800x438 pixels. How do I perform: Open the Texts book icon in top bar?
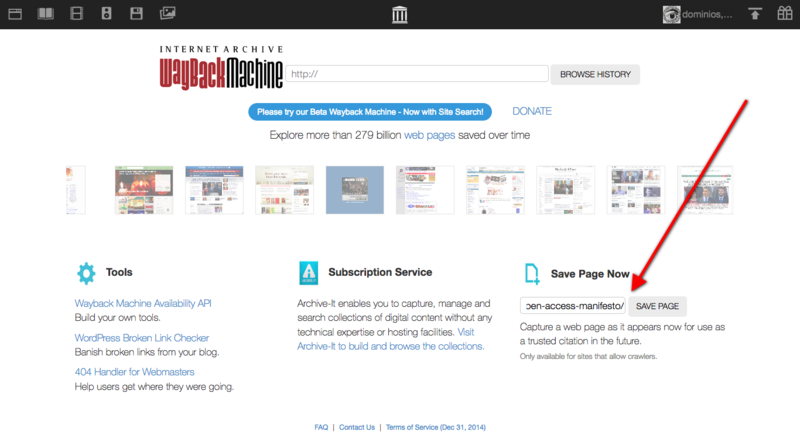(x=46, y=14)
